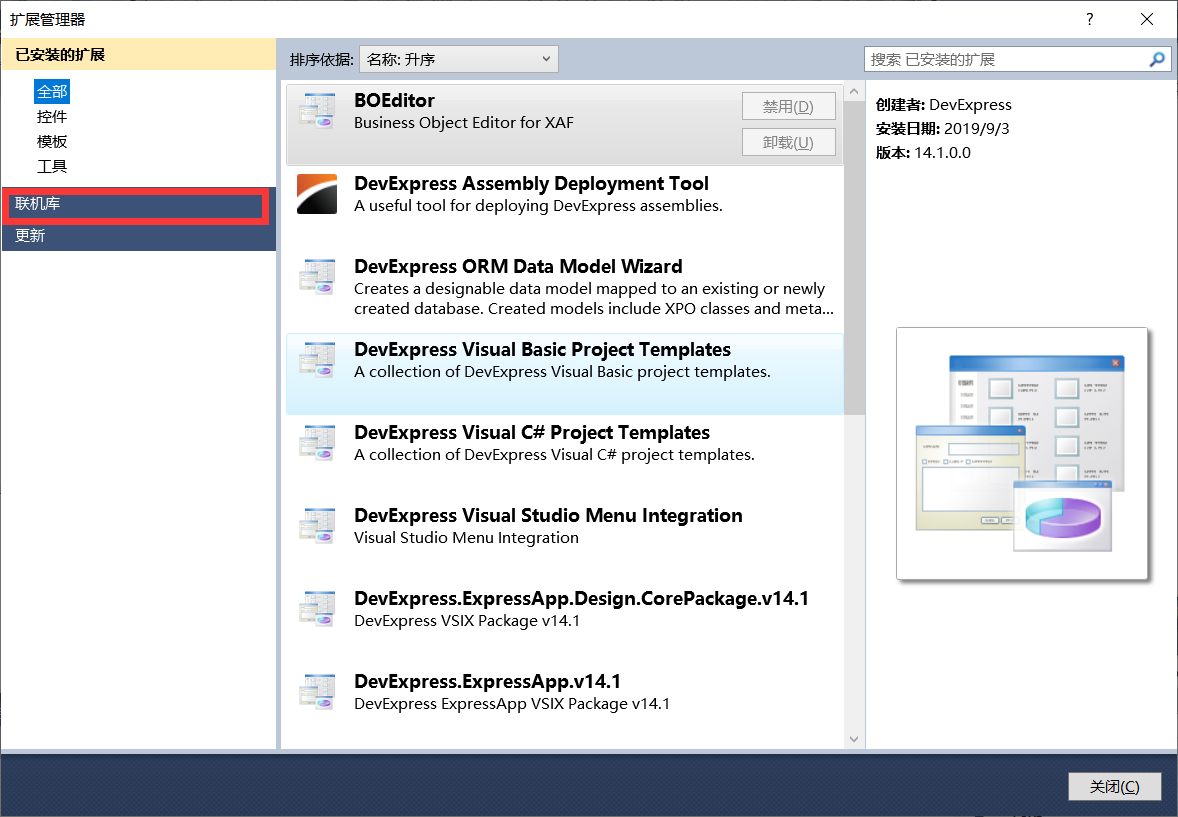Click the scroll down arrow of extension list
1178x817 pixels.
click(x=853, y=739)
